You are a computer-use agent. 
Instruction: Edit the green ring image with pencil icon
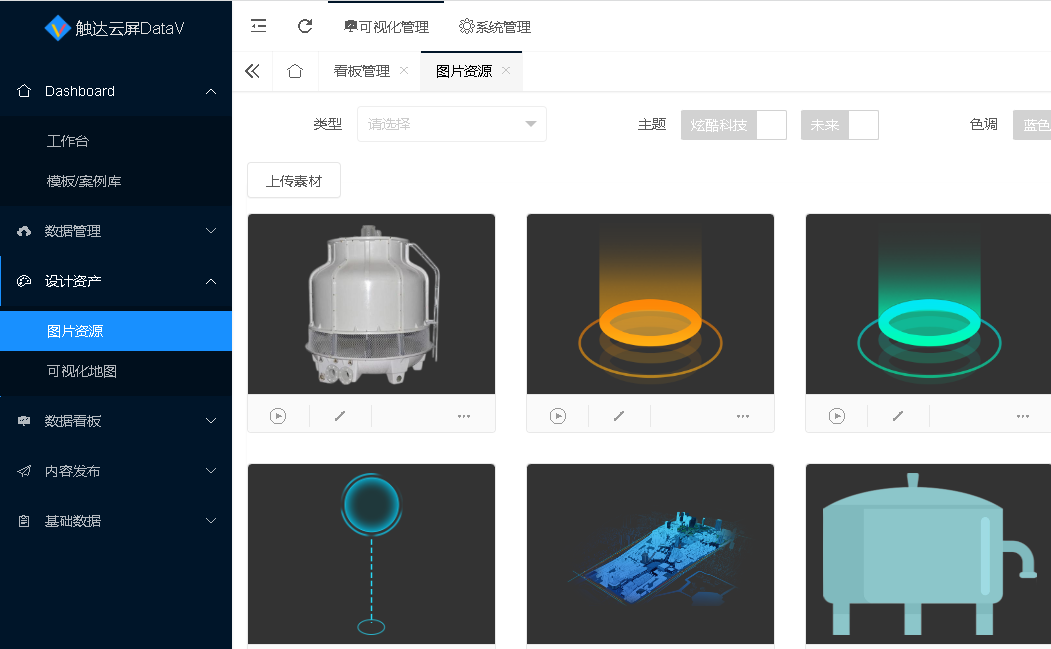click(x=898, y=416)
